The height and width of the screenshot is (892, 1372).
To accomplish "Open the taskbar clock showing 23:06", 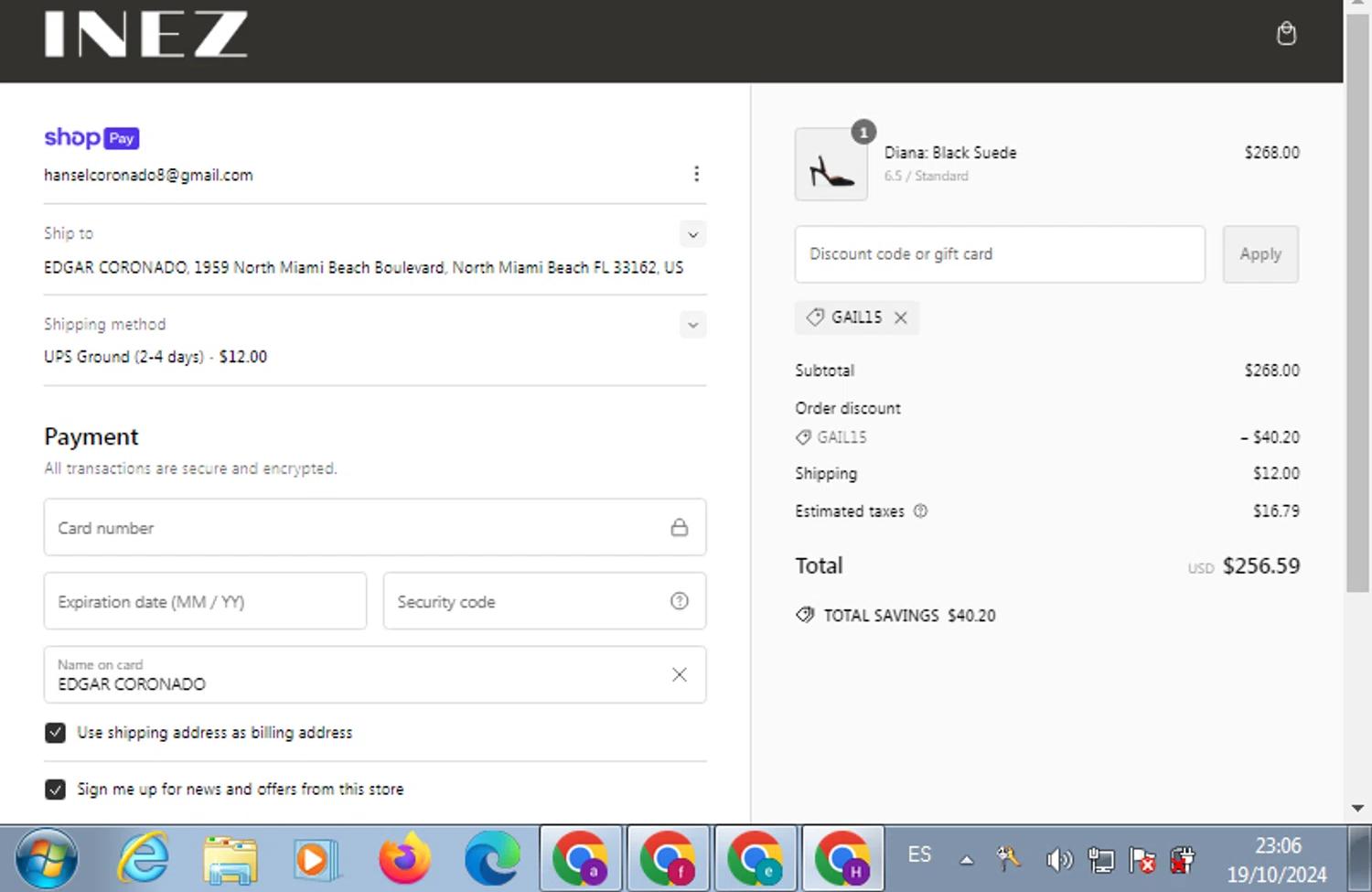I will [1277, 860].
